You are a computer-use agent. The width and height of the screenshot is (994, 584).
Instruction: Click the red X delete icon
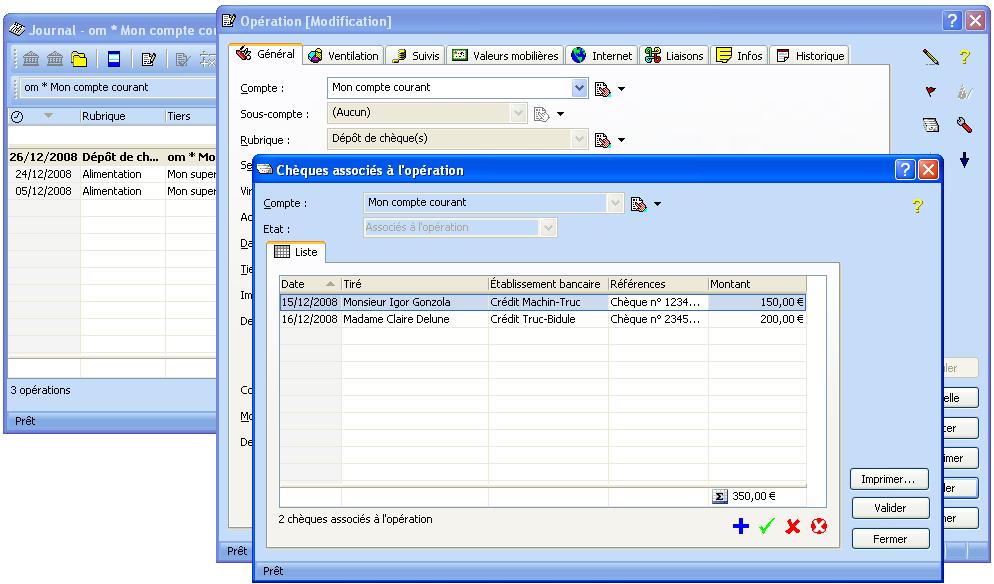(793, 526)
